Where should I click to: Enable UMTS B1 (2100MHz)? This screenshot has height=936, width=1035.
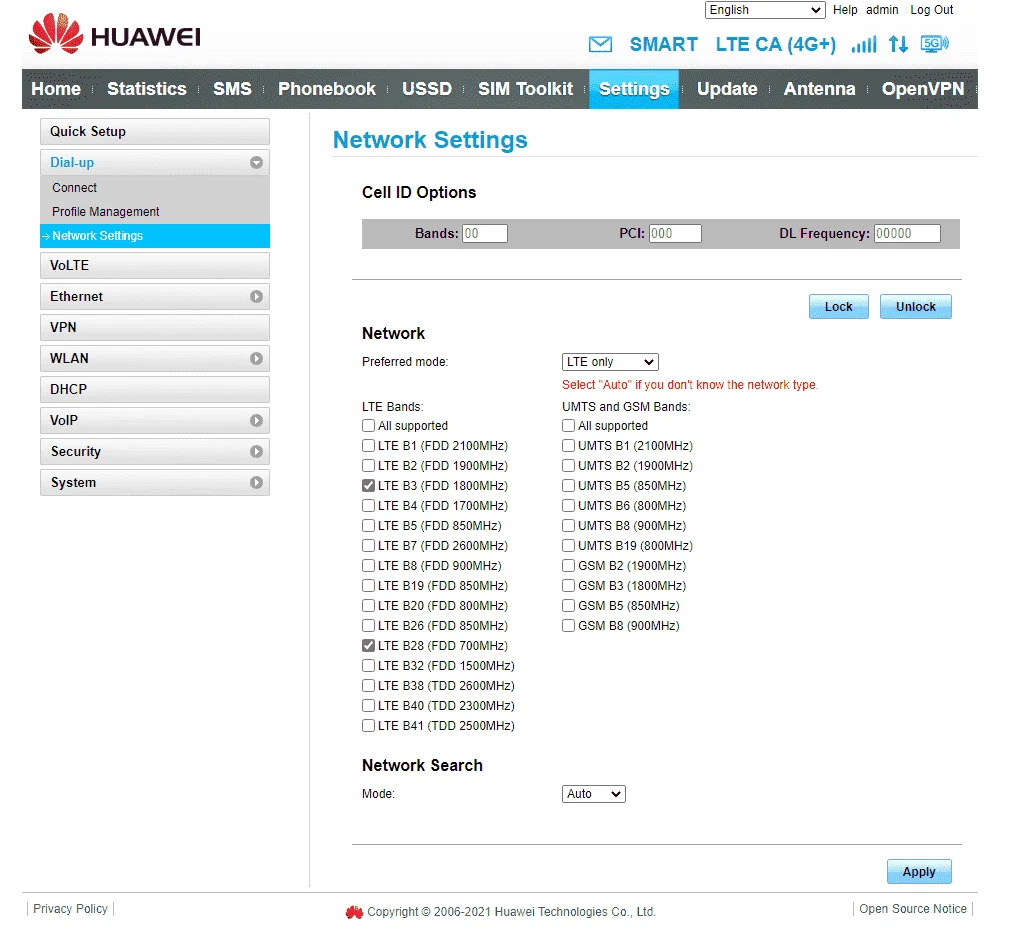click(568, 446)
